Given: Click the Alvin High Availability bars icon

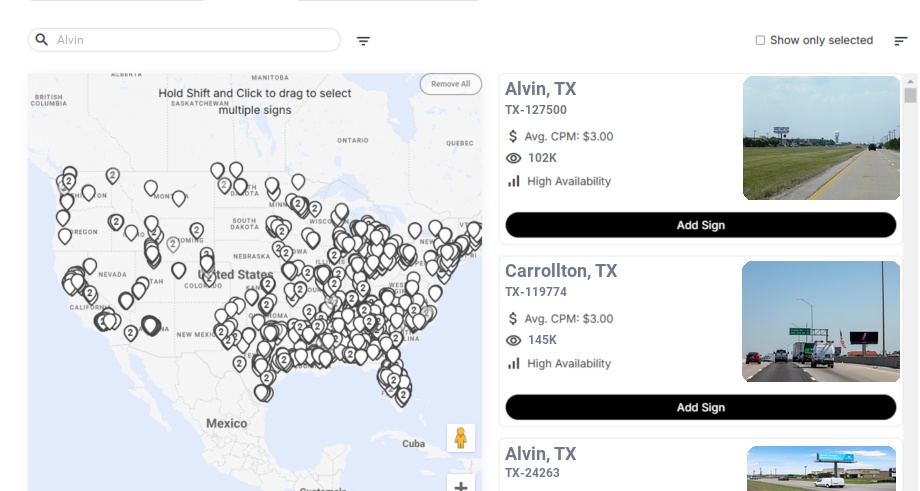Looking at the screenshot, I should point(514,181).
